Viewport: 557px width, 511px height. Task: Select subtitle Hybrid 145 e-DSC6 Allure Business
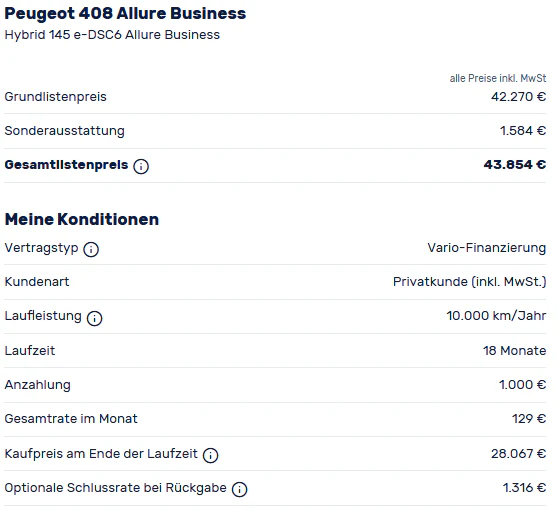pyautogui.click(x=112, y=35)
